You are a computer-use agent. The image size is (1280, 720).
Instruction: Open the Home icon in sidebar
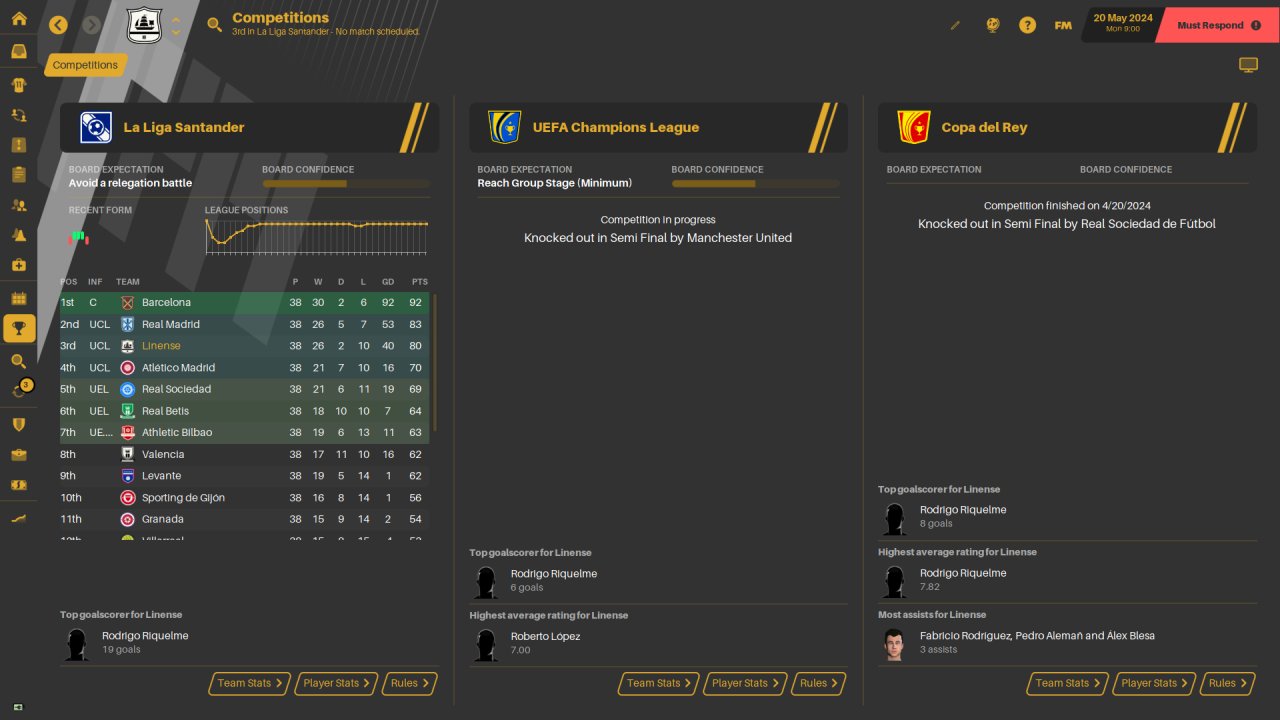(x=19, y=18)
